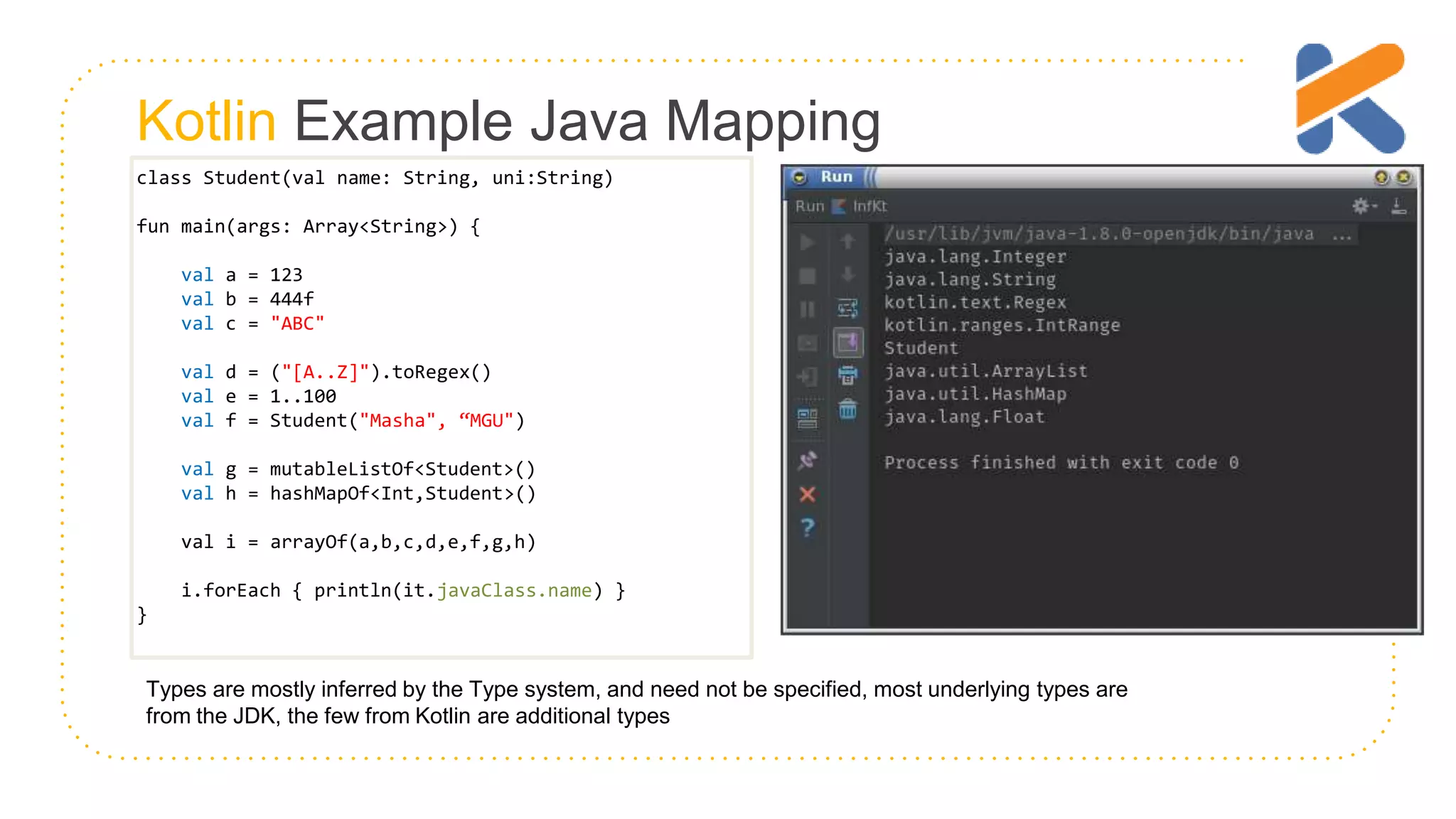
Task: Click the print console output icon
Action: tap(847, 375)
